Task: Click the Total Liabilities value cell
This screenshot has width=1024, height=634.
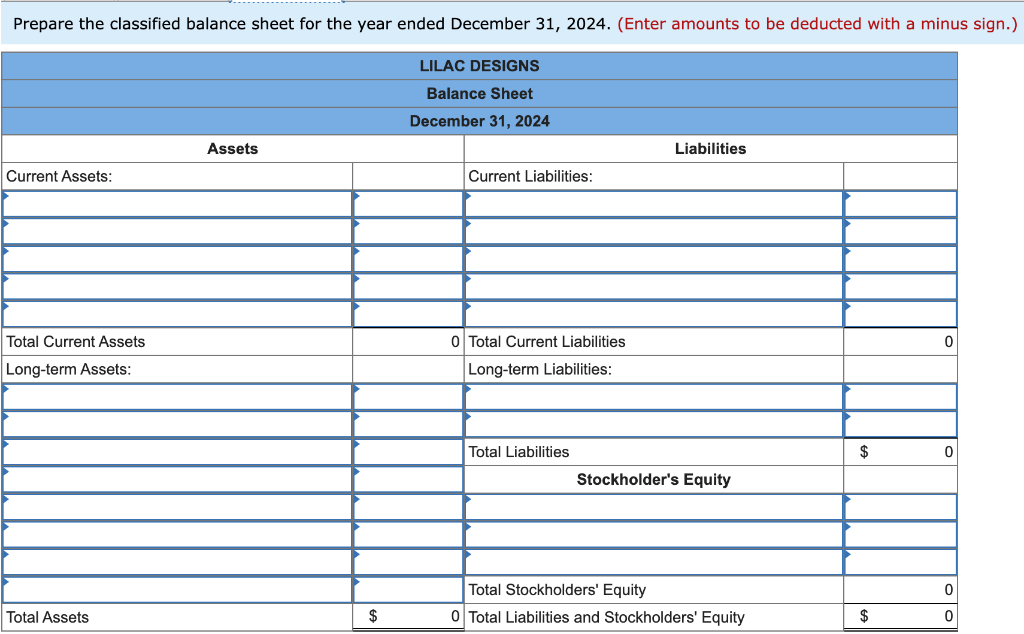Action: click(x=901, y=452)
